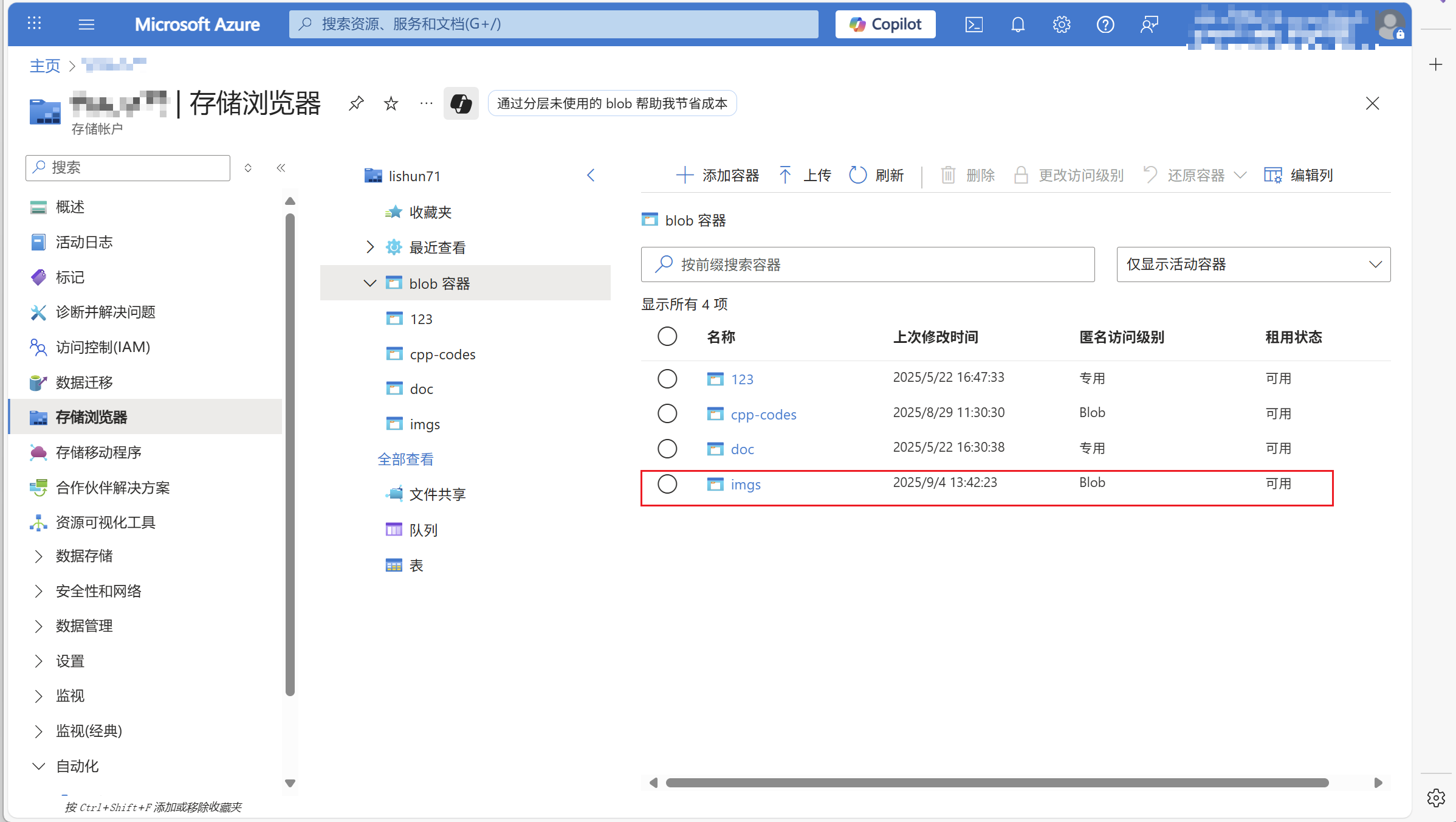Favorite this page with the star icon
1456x822 pixels.
391,103
